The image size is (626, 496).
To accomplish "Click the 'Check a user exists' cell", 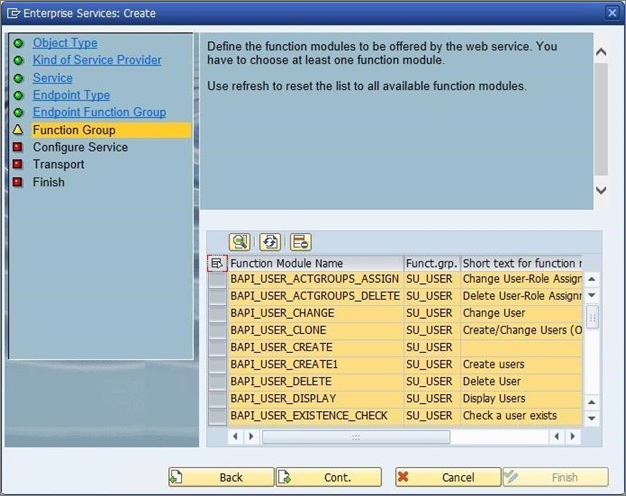I will pos(521,416).
